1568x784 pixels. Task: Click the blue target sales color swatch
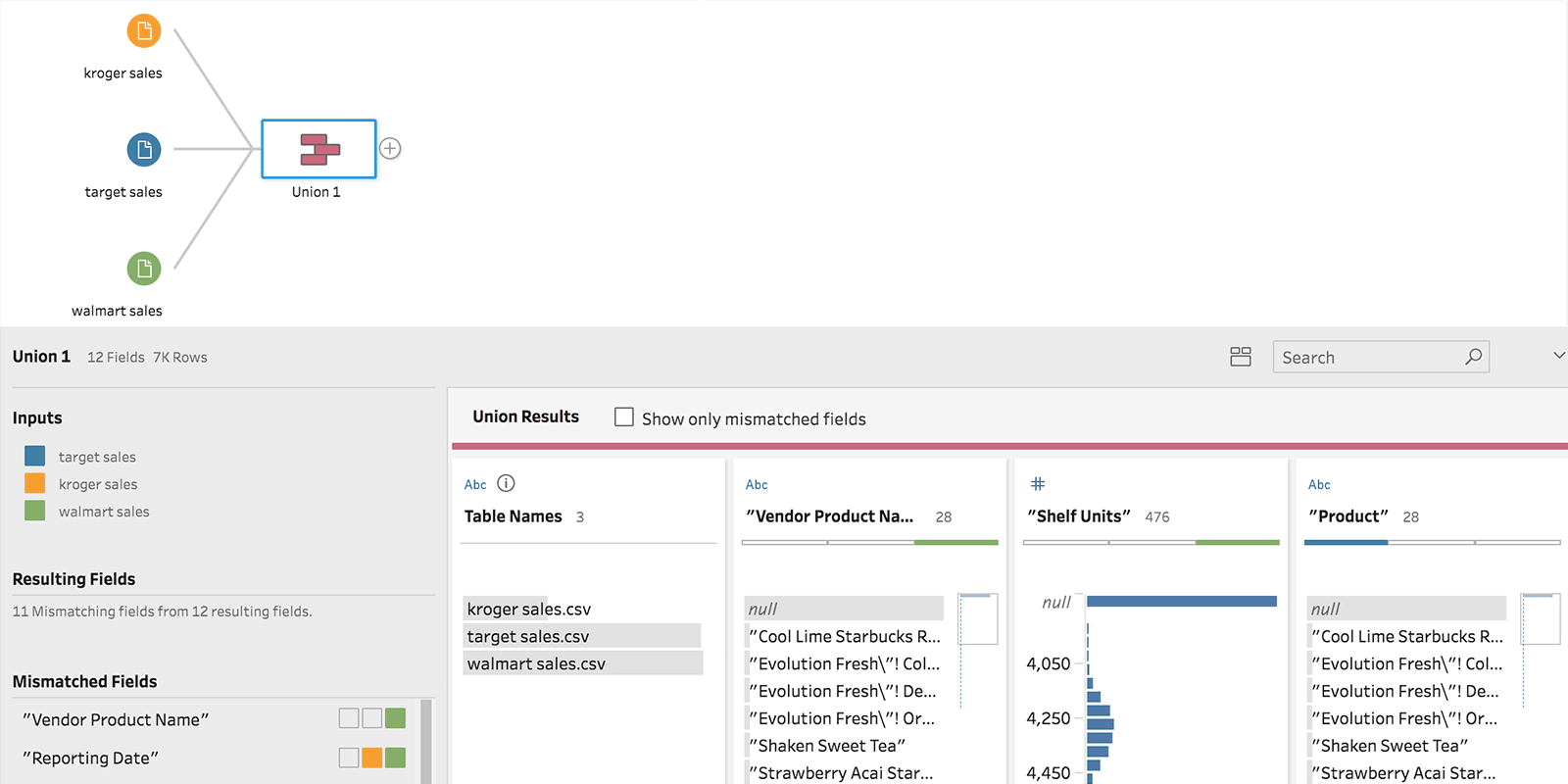coord(35,456)
